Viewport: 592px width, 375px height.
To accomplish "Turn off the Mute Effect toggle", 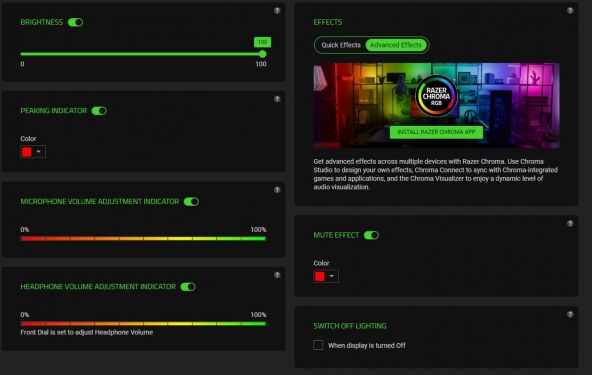I will tap(372, 235).
